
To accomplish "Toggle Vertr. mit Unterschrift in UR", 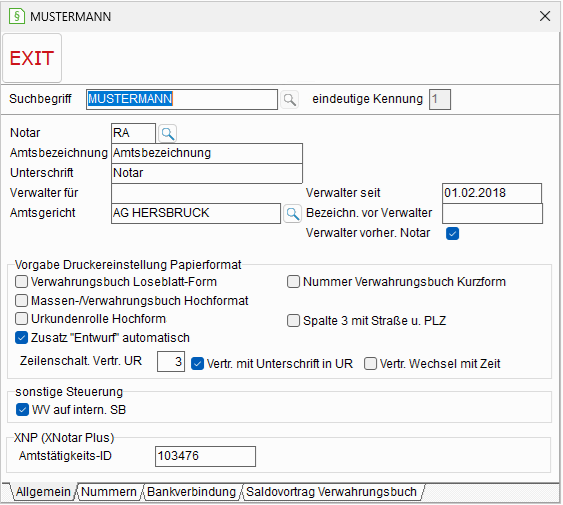I will (197, 364).
